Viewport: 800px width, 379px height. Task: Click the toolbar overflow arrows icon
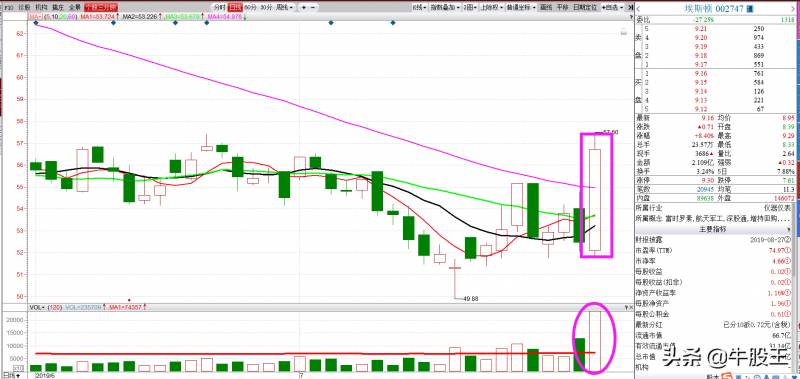click(x=629, y=7)
